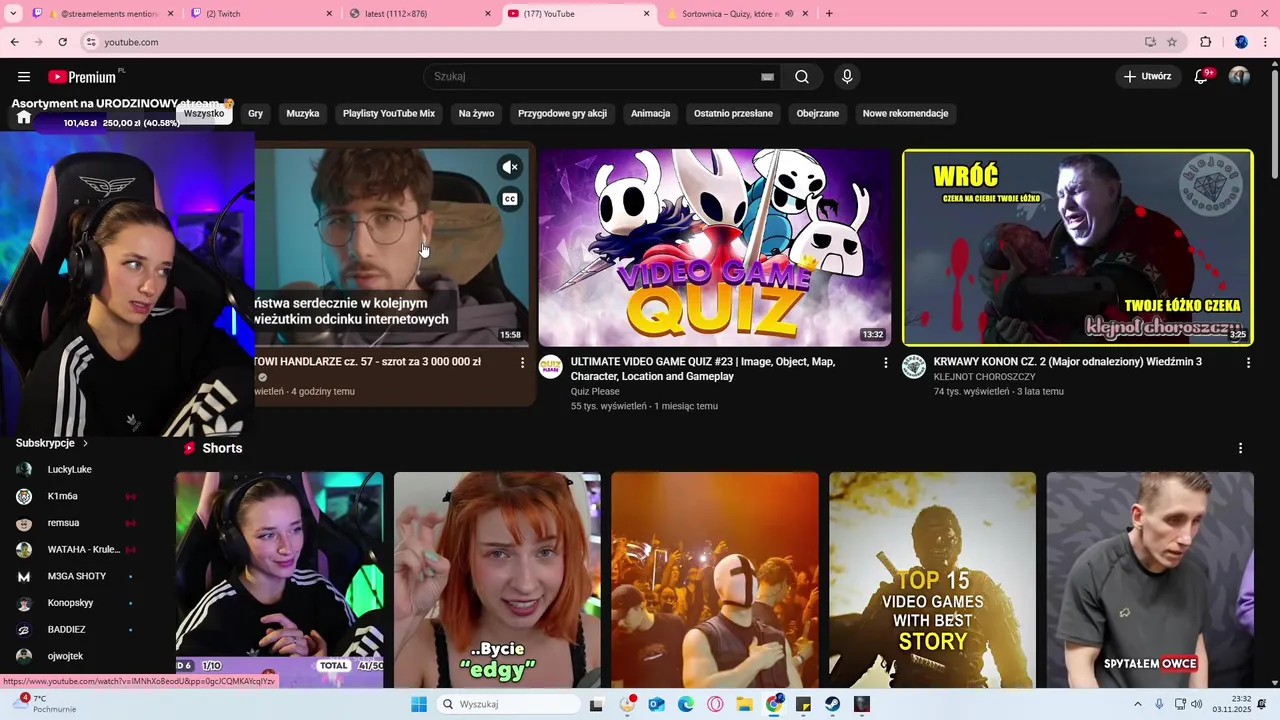1280x720 pixels.
Task: Open options for KRWAWY KONON video
Action: pos(1248,363)
